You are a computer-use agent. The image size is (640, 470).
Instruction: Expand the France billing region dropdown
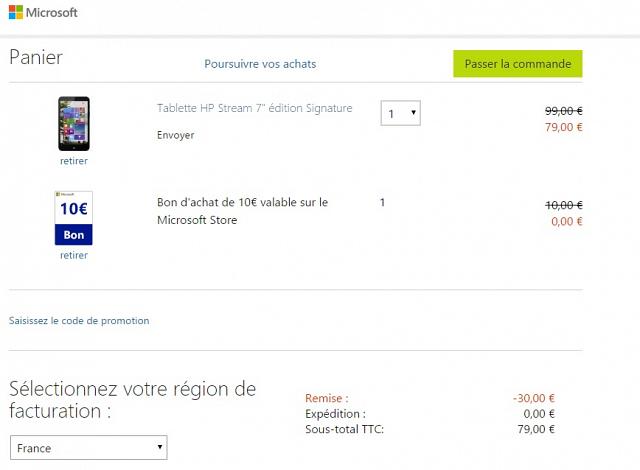coord(88,448)
